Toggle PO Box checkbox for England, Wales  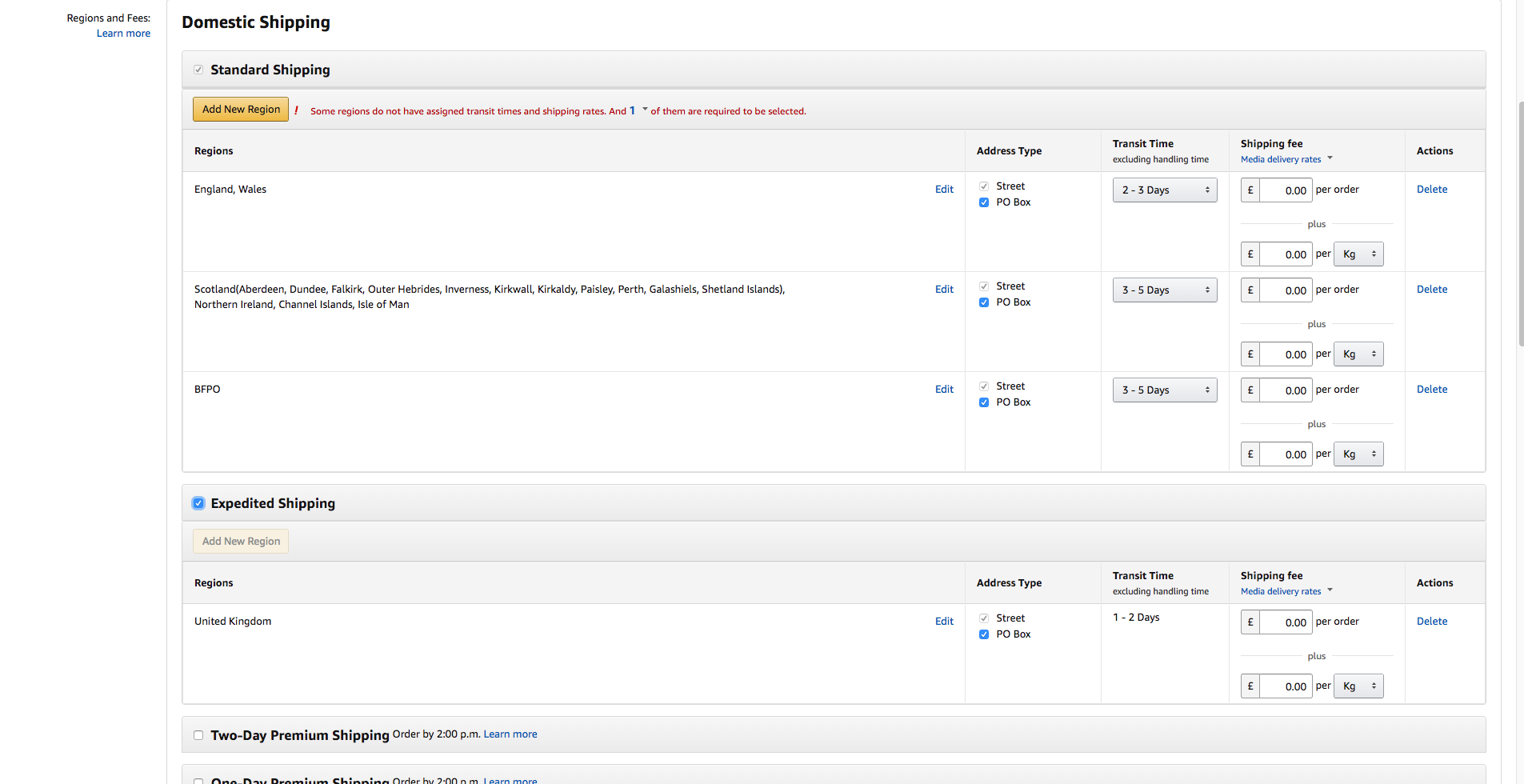(984, 202)
